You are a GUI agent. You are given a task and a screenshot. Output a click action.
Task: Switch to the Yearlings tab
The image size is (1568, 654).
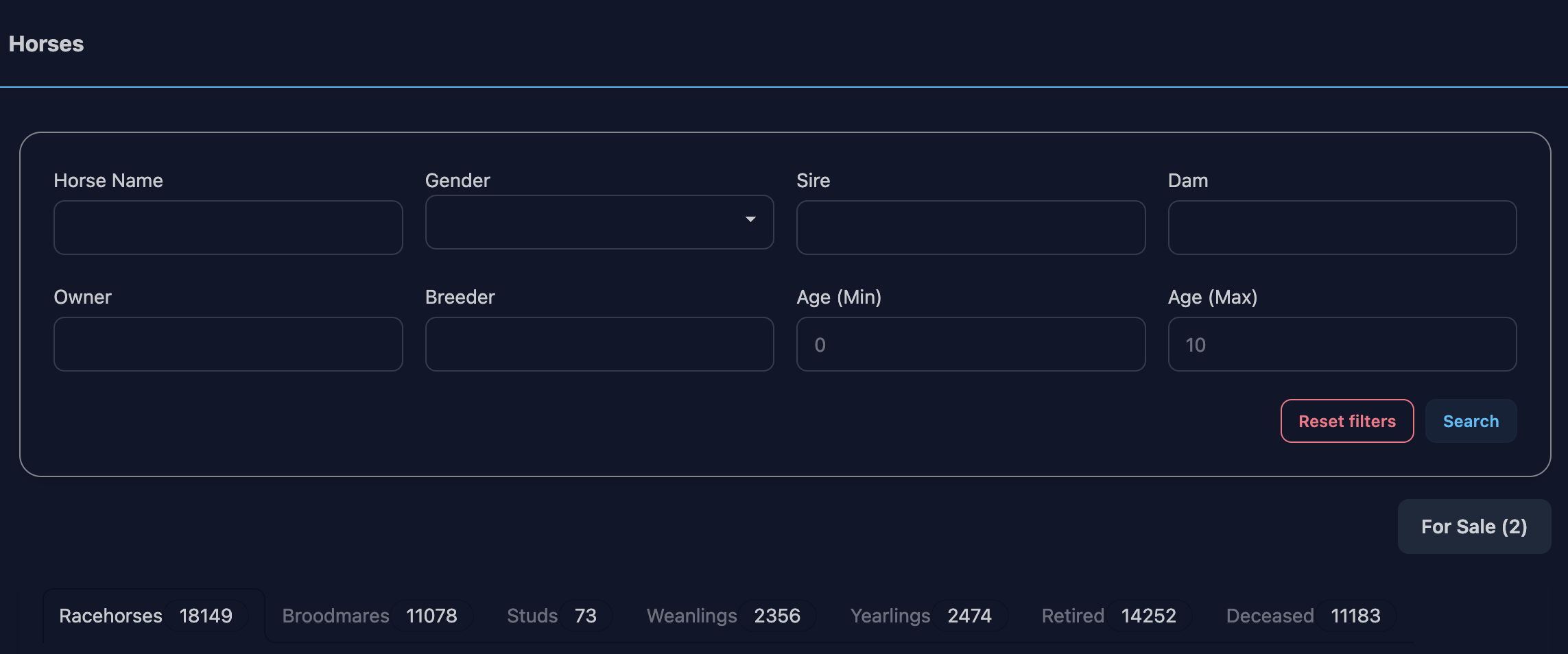click(x=921, y=616)
